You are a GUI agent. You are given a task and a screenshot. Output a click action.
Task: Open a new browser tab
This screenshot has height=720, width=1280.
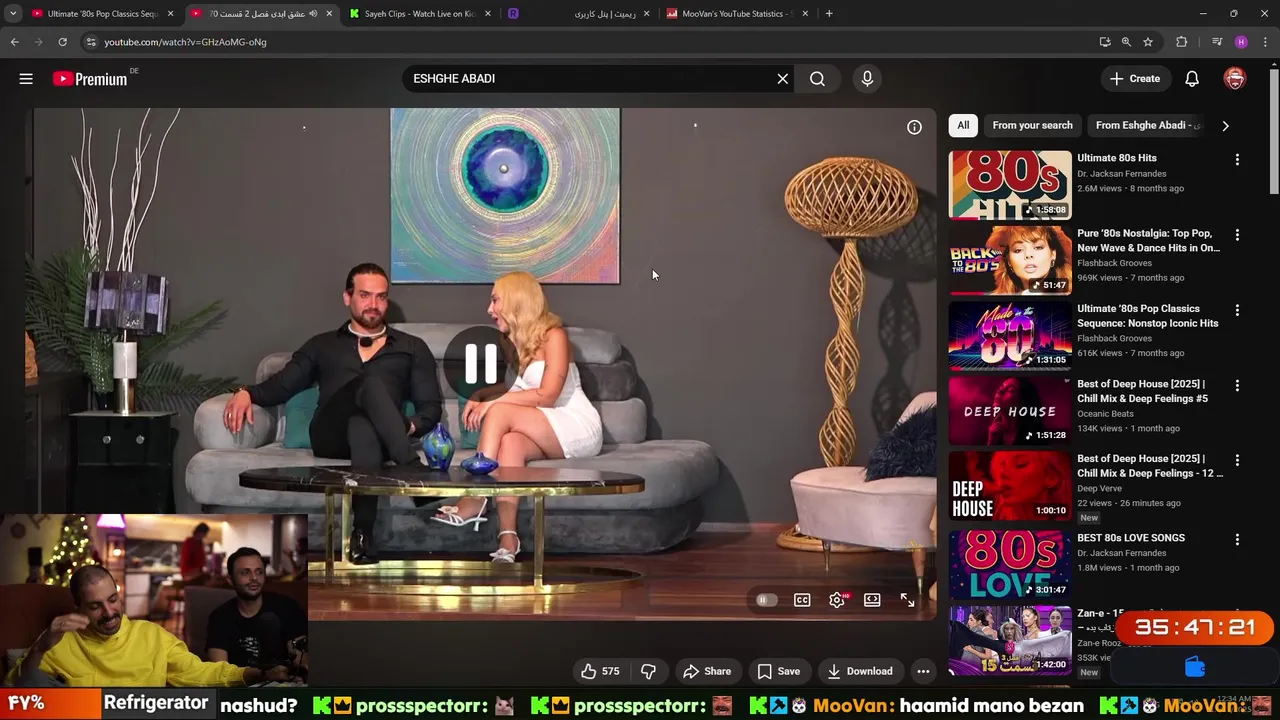point(829,14)
